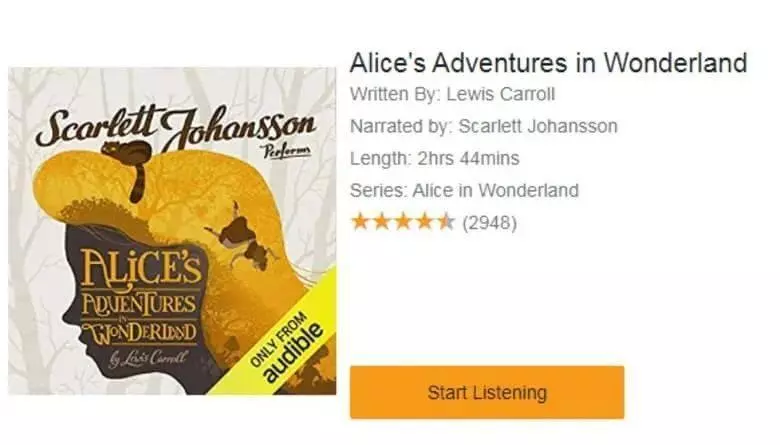
Task: Click the Lewis Carroll signature on the cover
Action: pyautogui.click(x=149, y=358)
